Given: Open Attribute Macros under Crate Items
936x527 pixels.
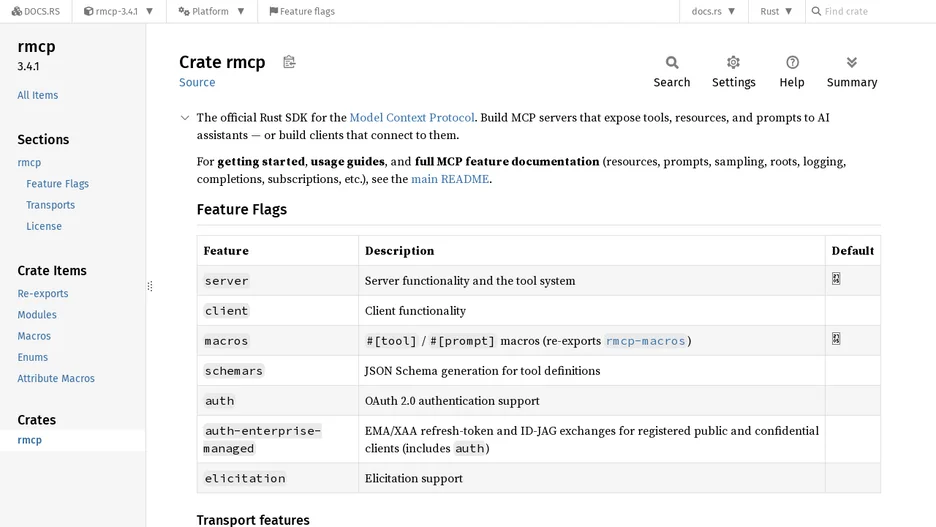Looking at the screenshot, I should click(x=56, y=378).
